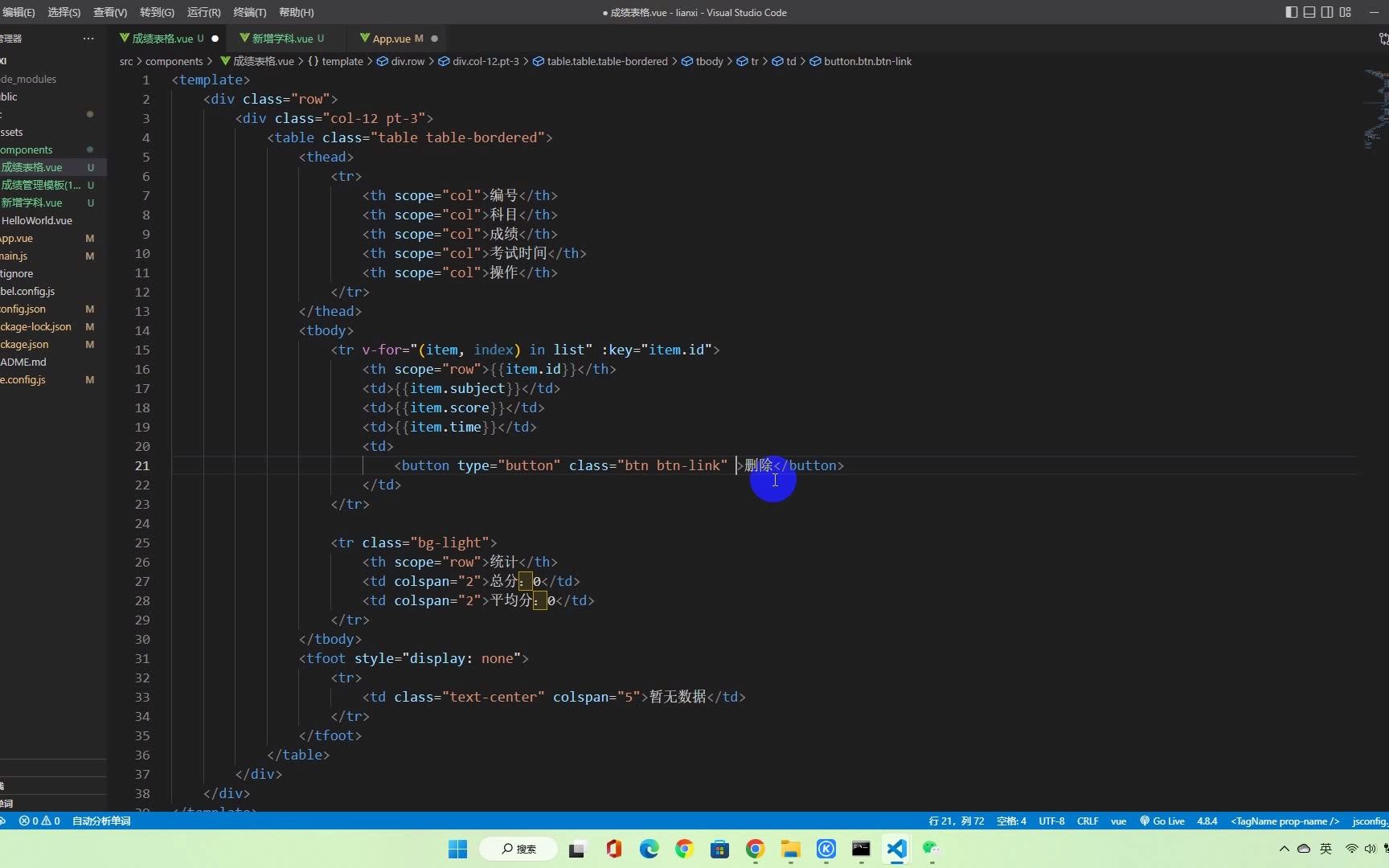The width and height of the screenshot is (1389, 868).
Task: Open File Explorer from taskbar
Action: coord(790,849)
